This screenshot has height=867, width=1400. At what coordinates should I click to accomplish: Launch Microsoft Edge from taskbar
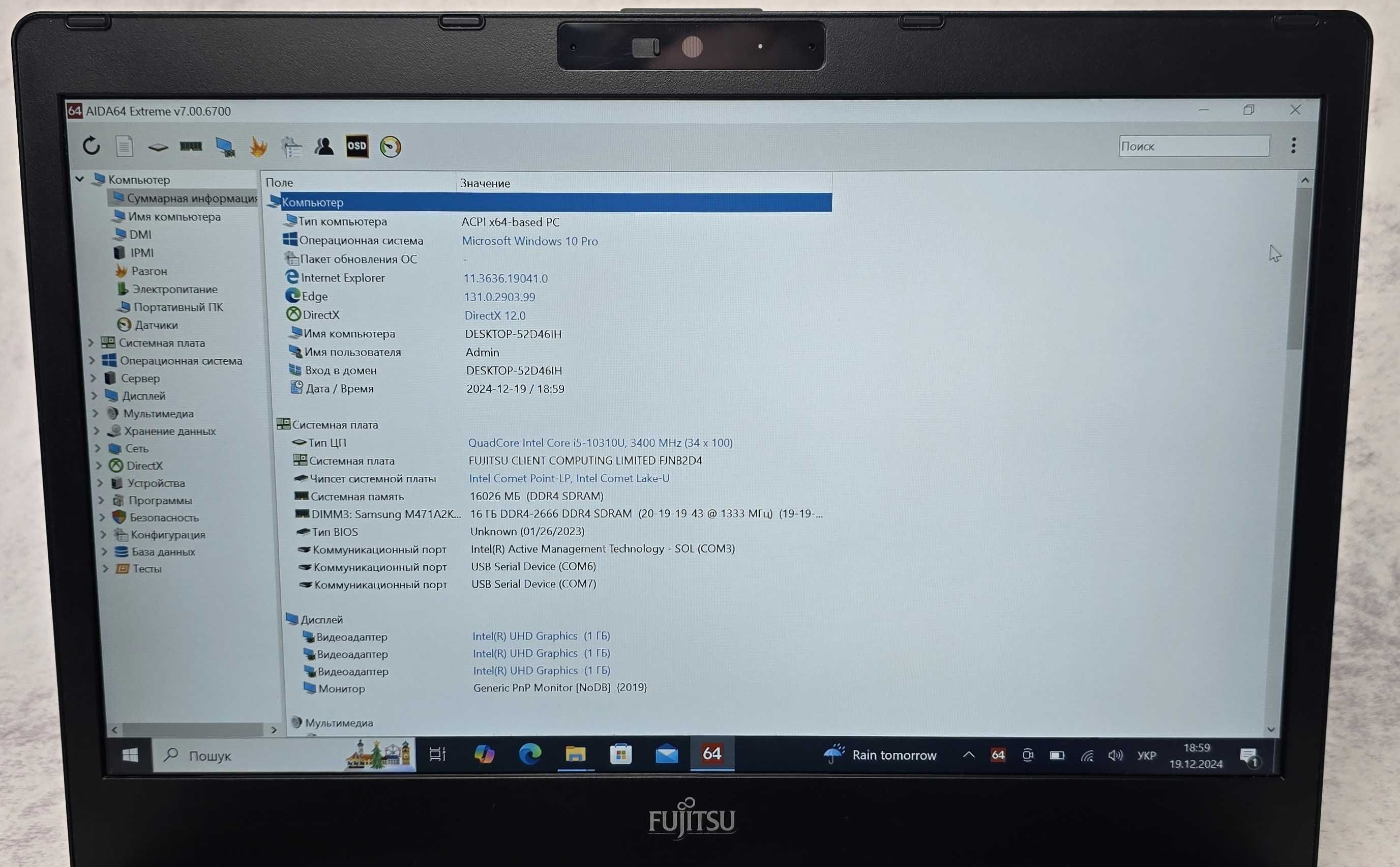click(x=529, y=754)
